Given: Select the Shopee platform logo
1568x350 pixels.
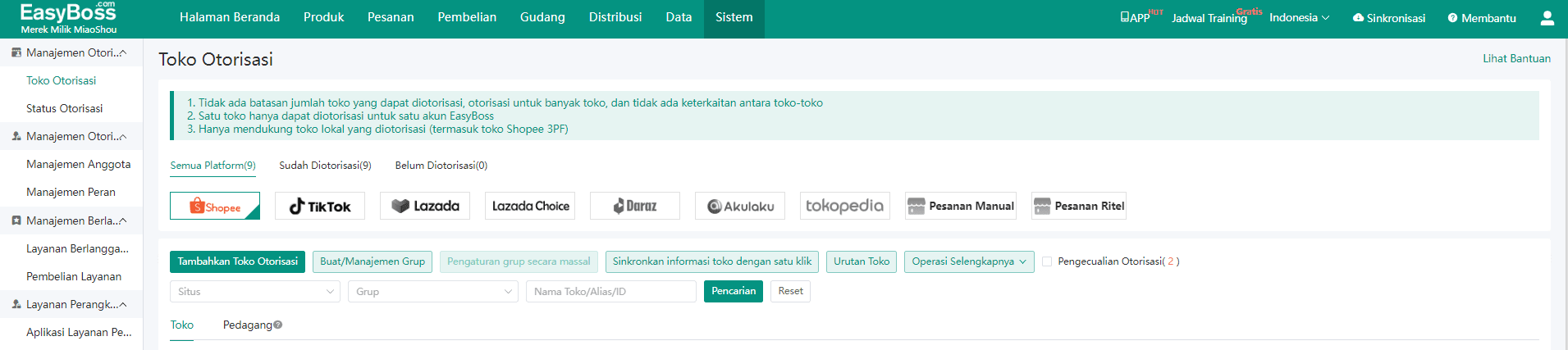Looking at the screenshot, I should 215,206.
